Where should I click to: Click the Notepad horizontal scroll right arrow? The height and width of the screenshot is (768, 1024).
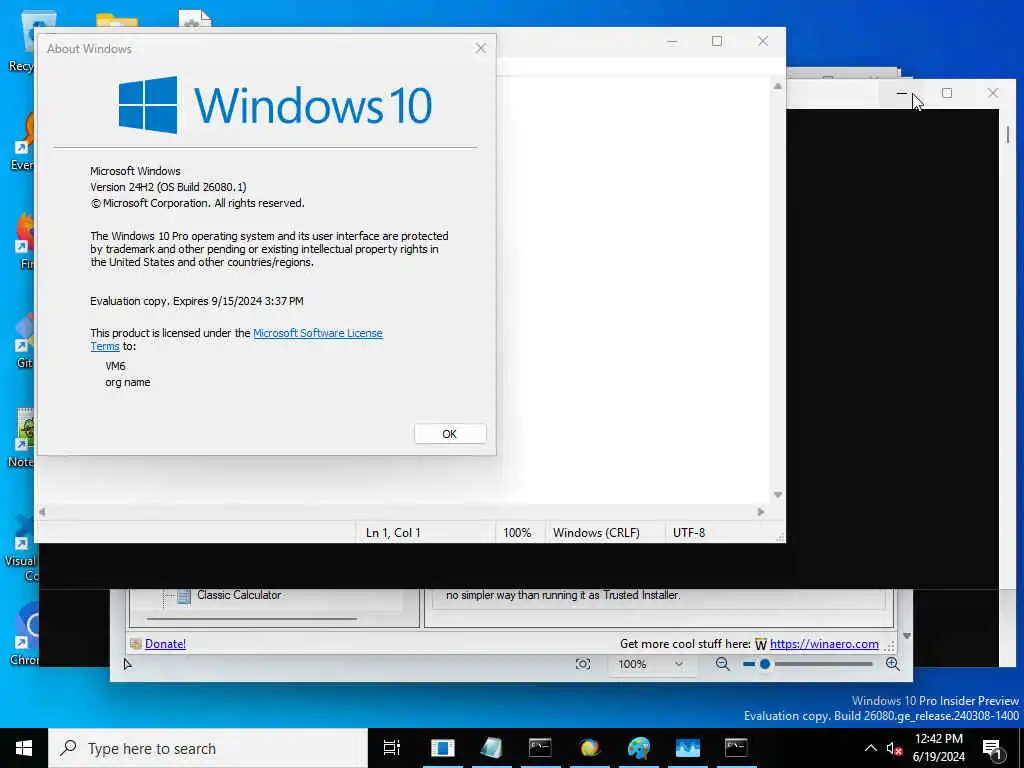[x=761, y=512]
